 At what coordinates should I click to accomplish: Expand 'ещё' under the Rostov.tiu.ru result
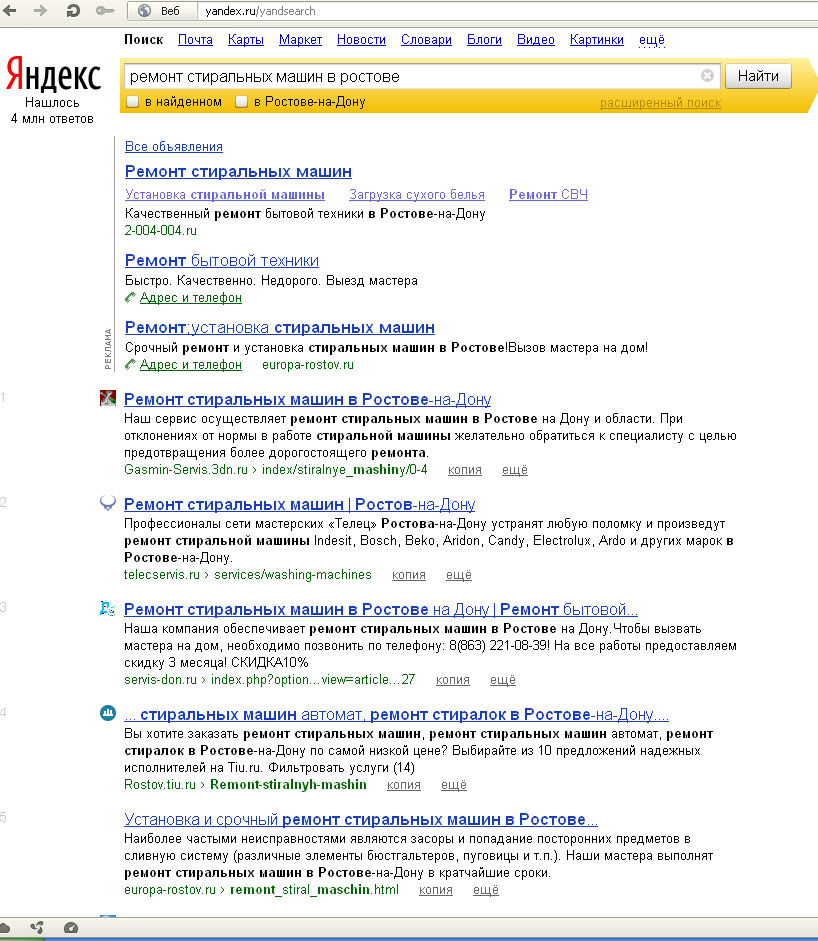pos(454,785)
